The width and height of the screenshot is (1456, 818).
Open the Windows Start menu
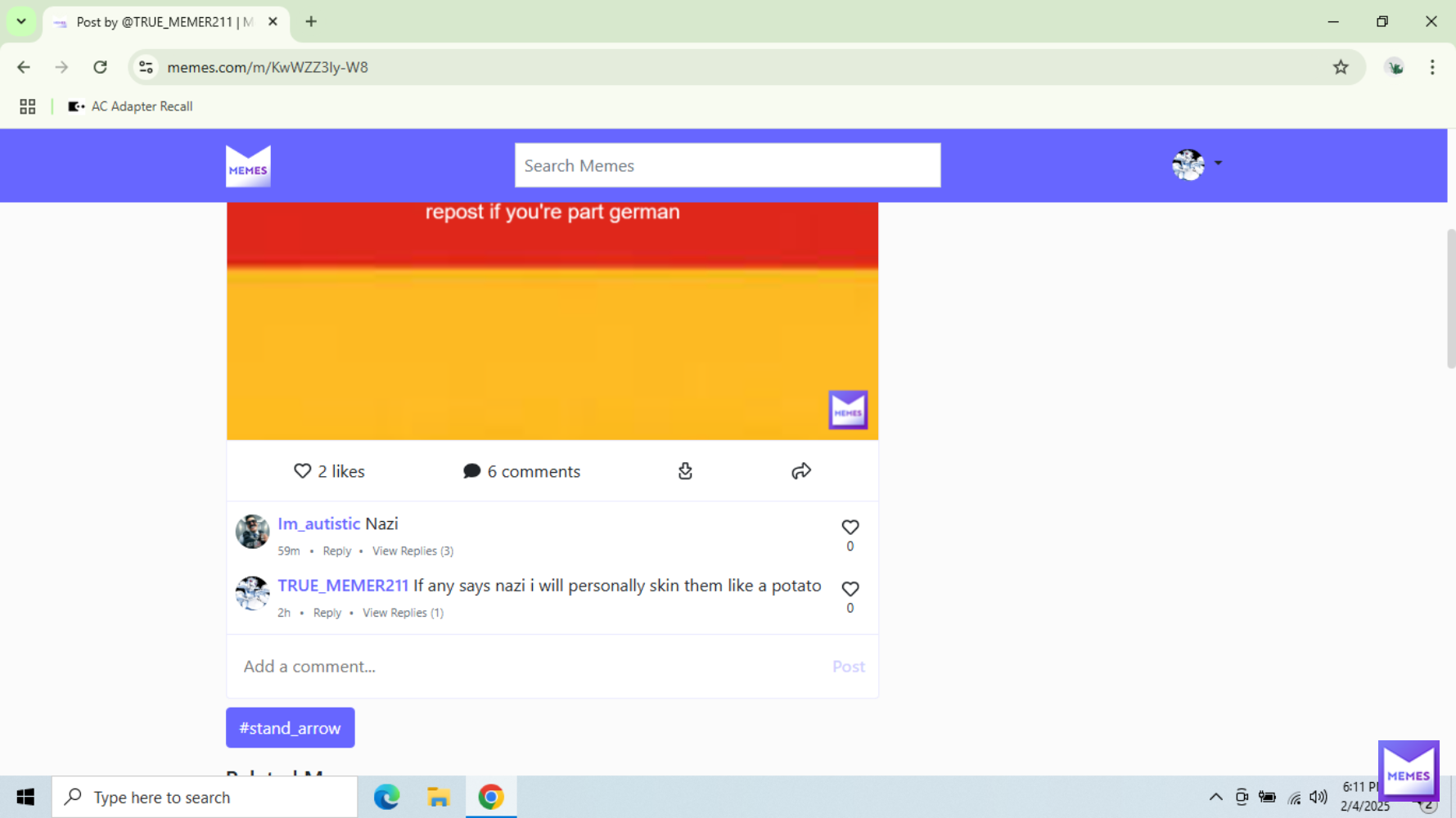pos(25,797)
